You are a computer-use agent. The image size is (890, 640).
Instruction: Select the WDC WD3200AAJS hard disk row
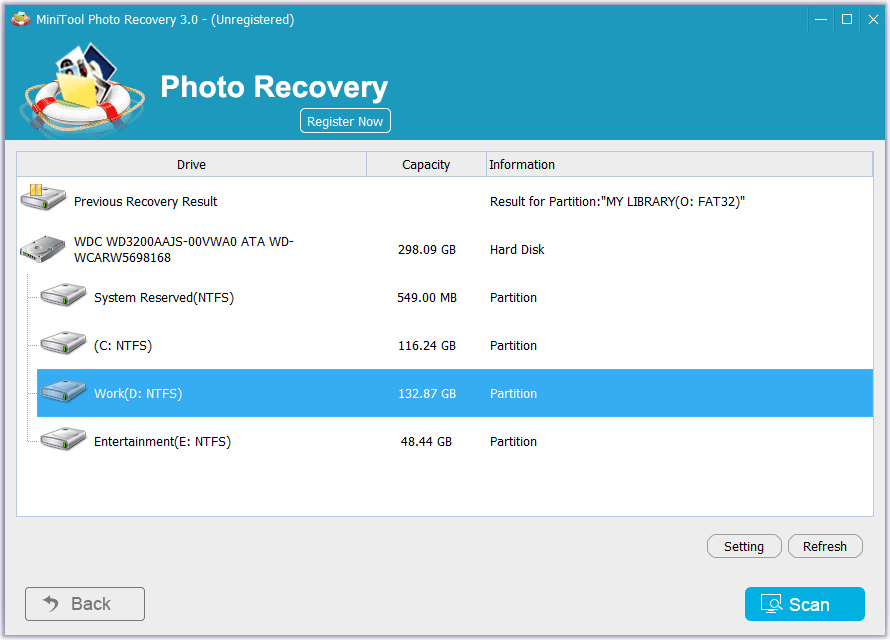point(445,250)
